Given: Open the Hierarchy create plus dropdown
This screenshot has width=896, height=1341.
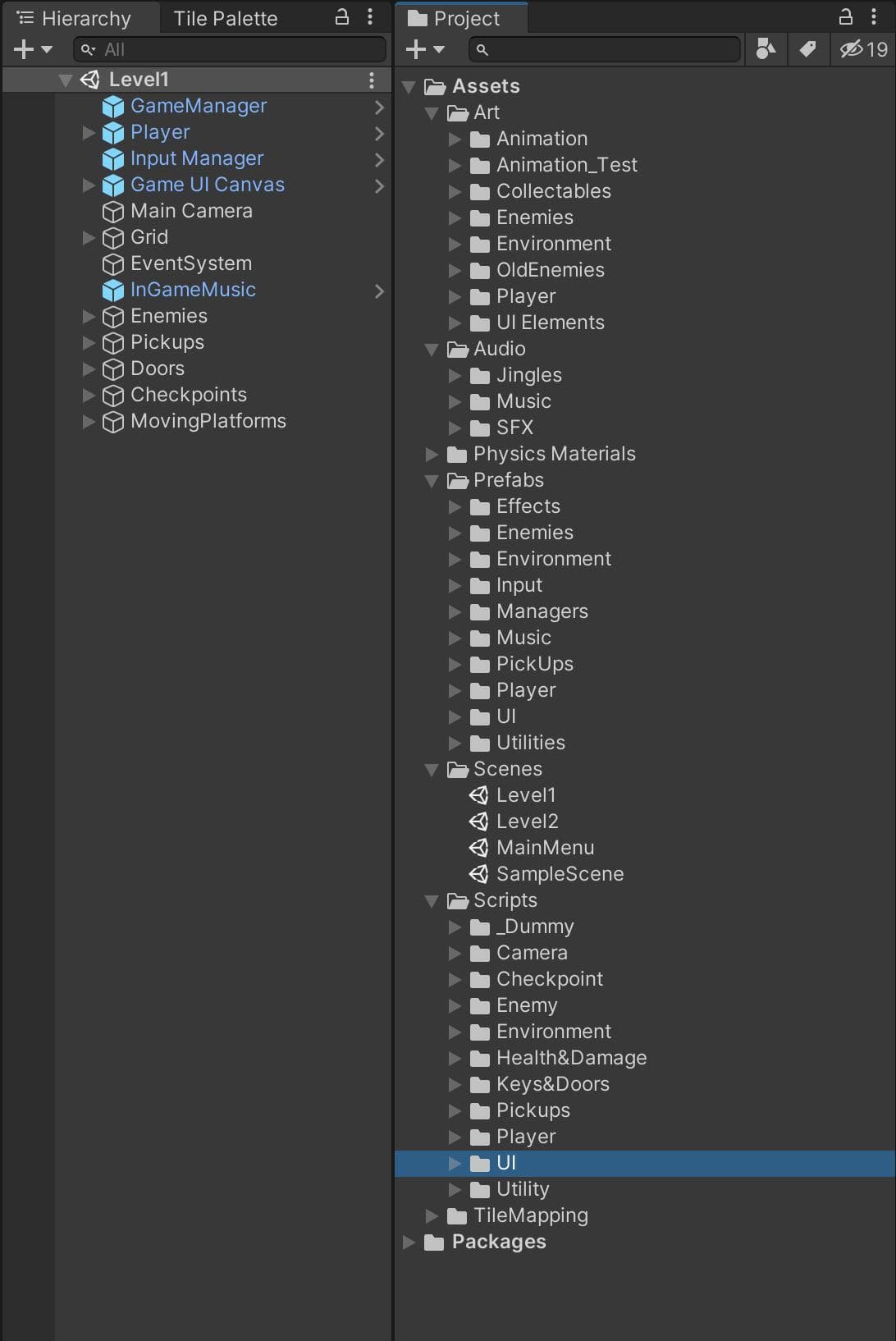Looking at the screenshot, I should pyautogui.click(x=33, y=50).
